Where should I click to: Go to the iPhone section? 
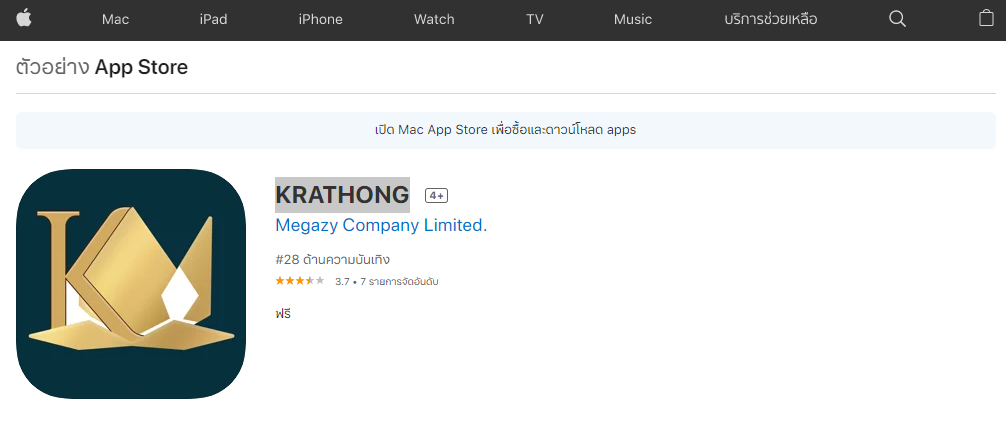pos(320,19)
